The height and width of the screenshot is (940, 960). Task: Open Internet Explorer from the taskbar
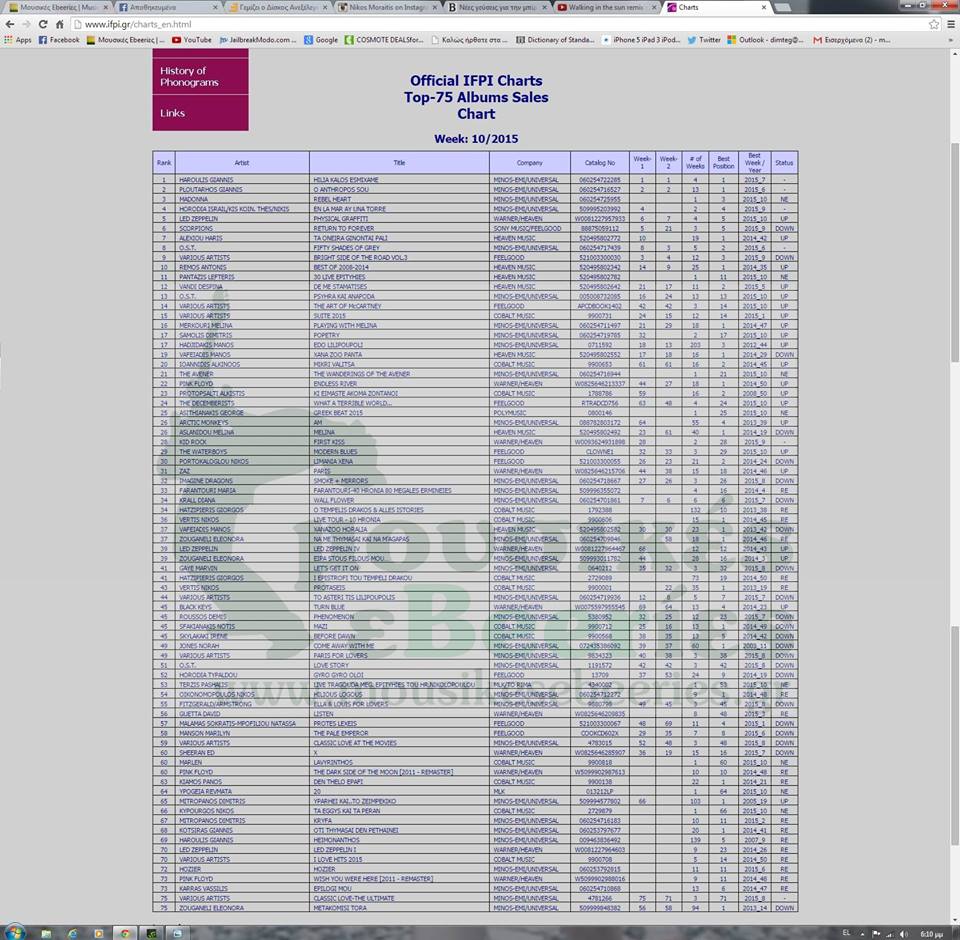click(72, 933)
